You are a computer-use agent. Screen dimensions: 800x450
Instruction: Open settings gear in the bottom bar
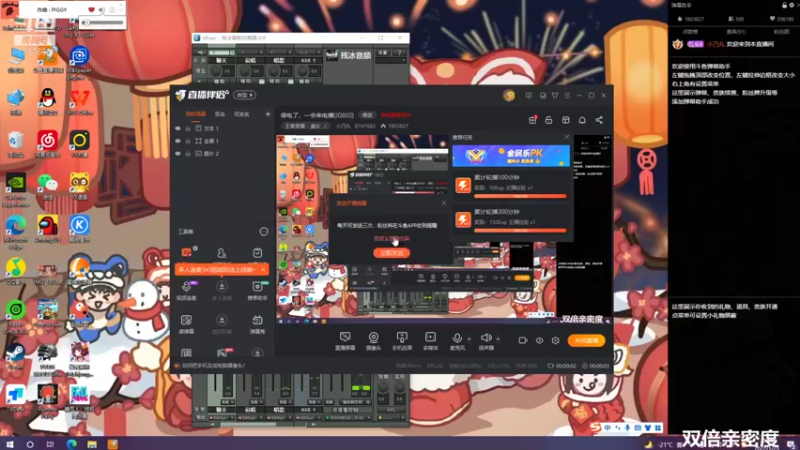pos(556,340)
